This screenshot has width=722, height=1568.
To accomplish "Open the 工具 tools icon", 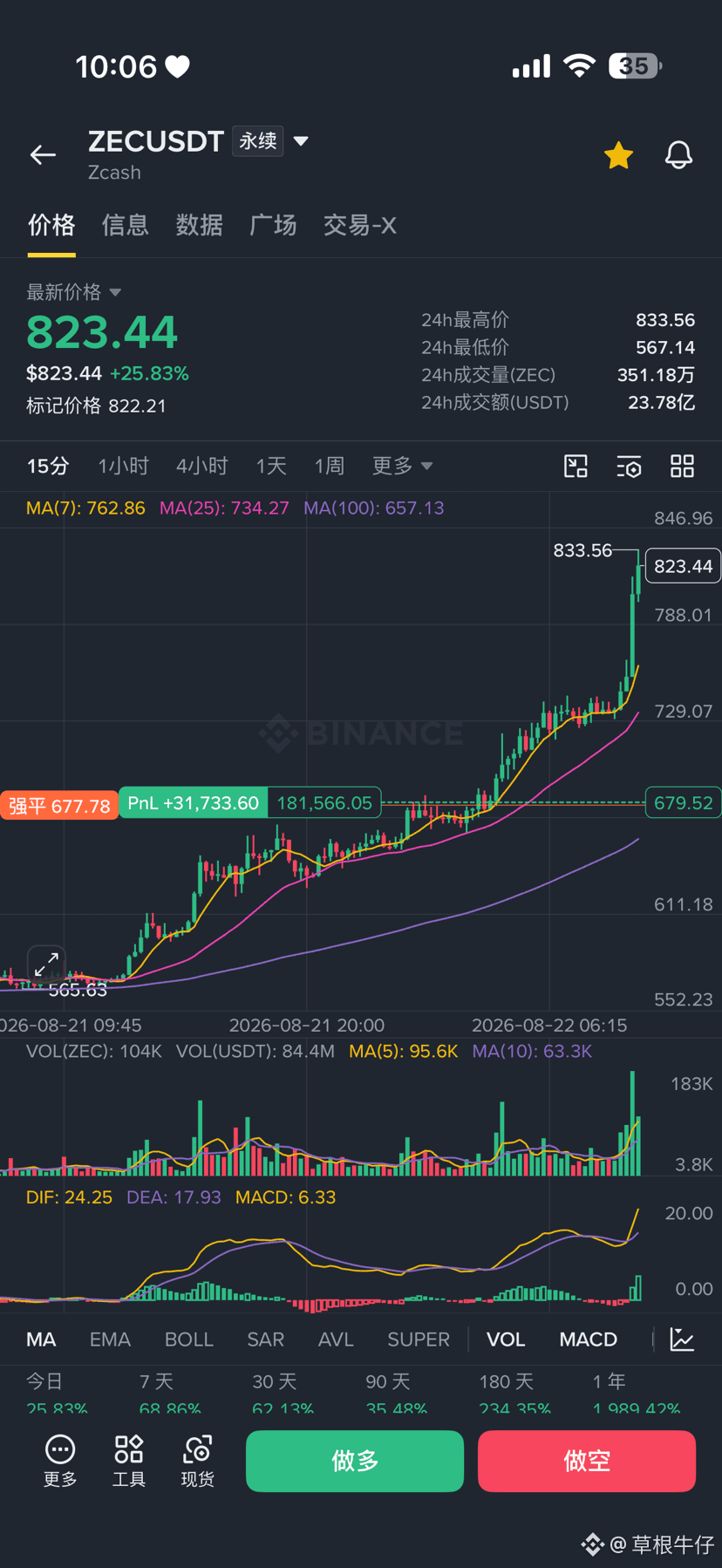I will [x=129, y=1461].
